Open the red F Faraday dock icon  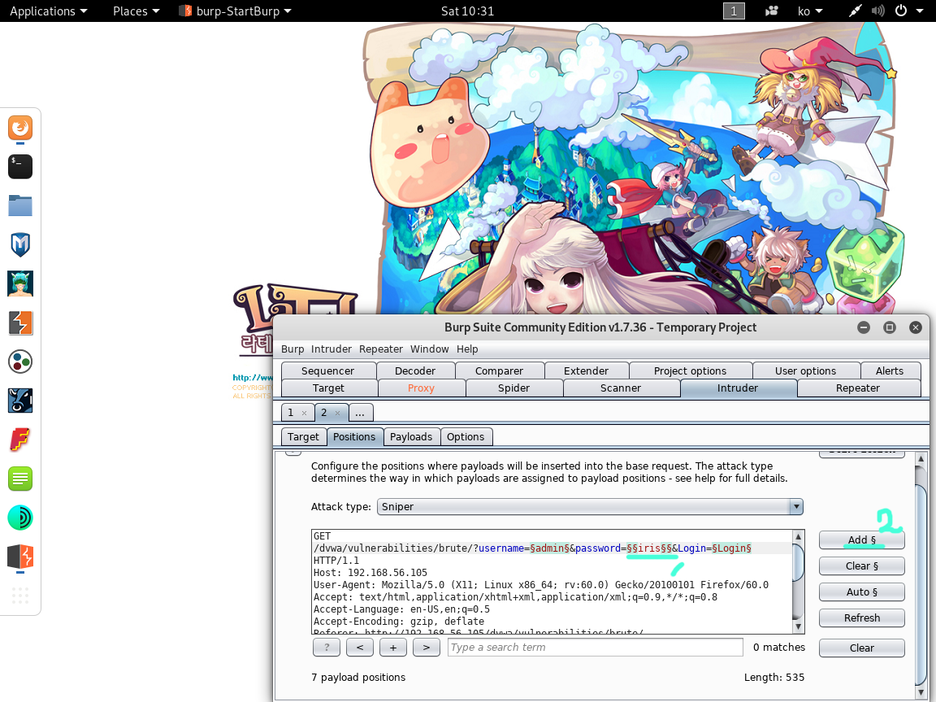[x=20, y=440]
